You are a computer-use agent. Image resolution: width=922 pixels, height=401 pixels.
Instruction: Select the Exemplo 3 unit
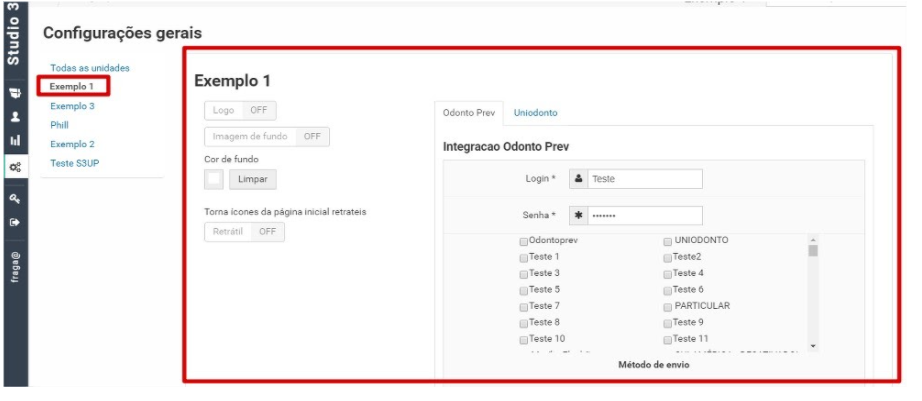(x=72, y=106)
